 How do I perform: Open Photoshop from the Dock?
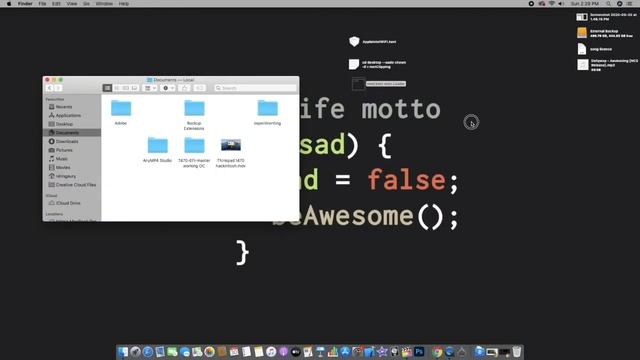(x=419, y=352)
